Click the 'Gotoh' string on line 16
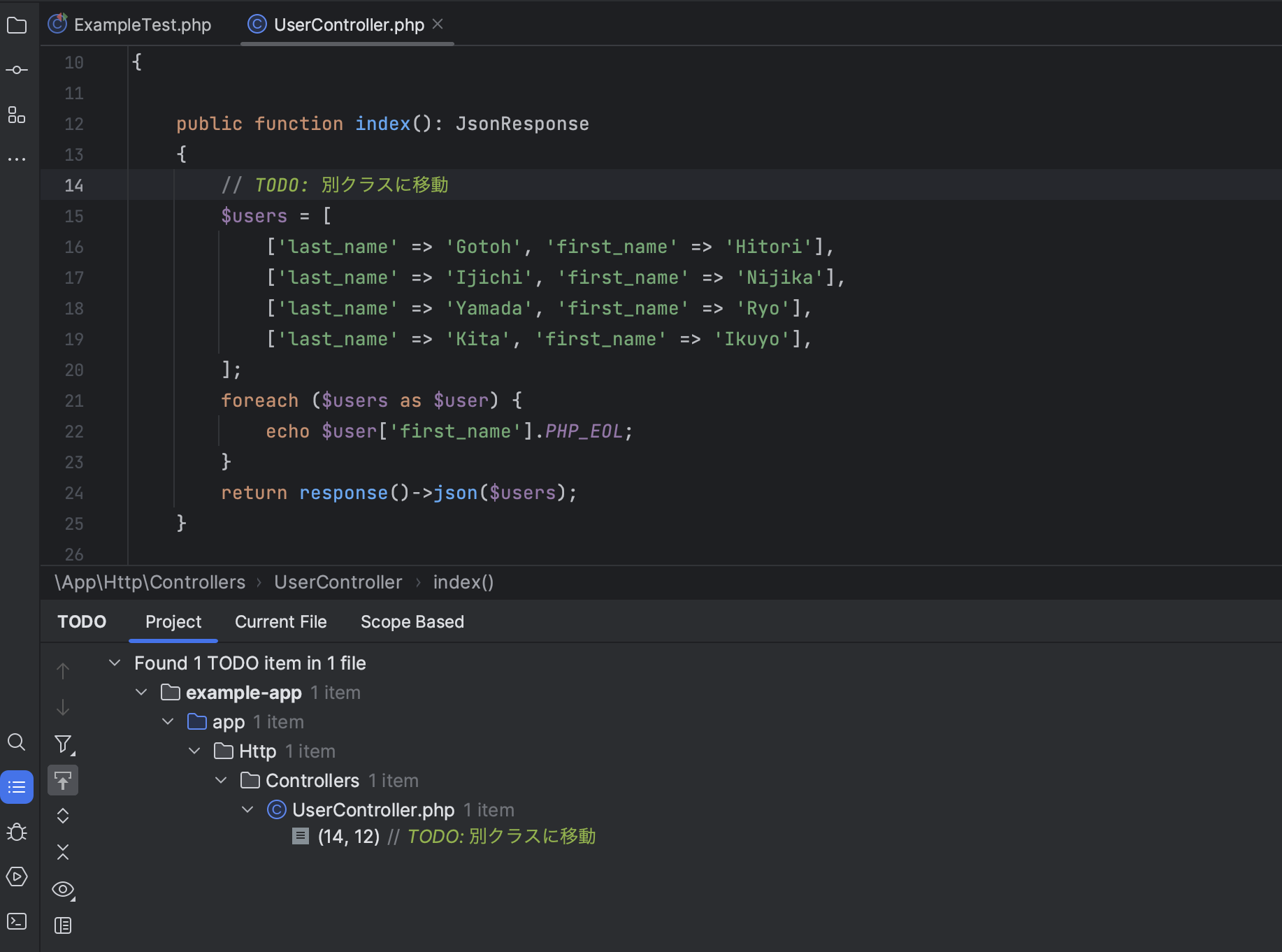 (483, 247)
